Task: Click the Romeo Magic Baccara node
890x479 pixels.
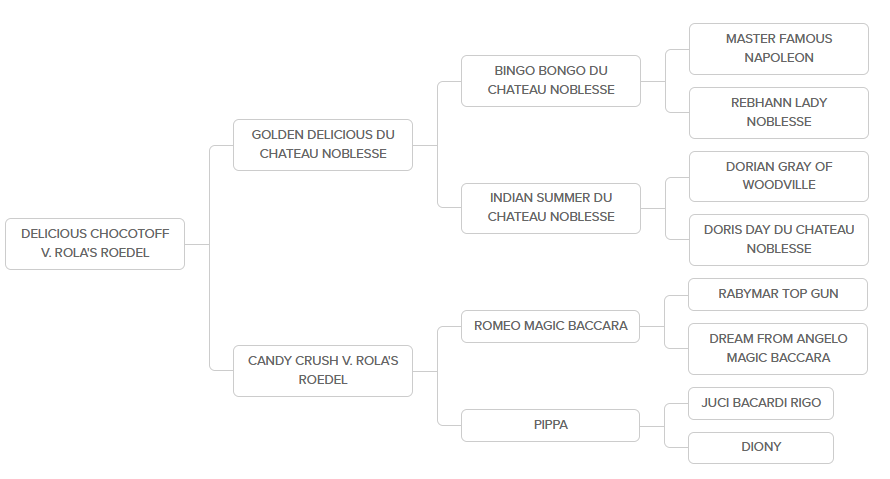Action: pyautogui.click(x=550, y=325)
